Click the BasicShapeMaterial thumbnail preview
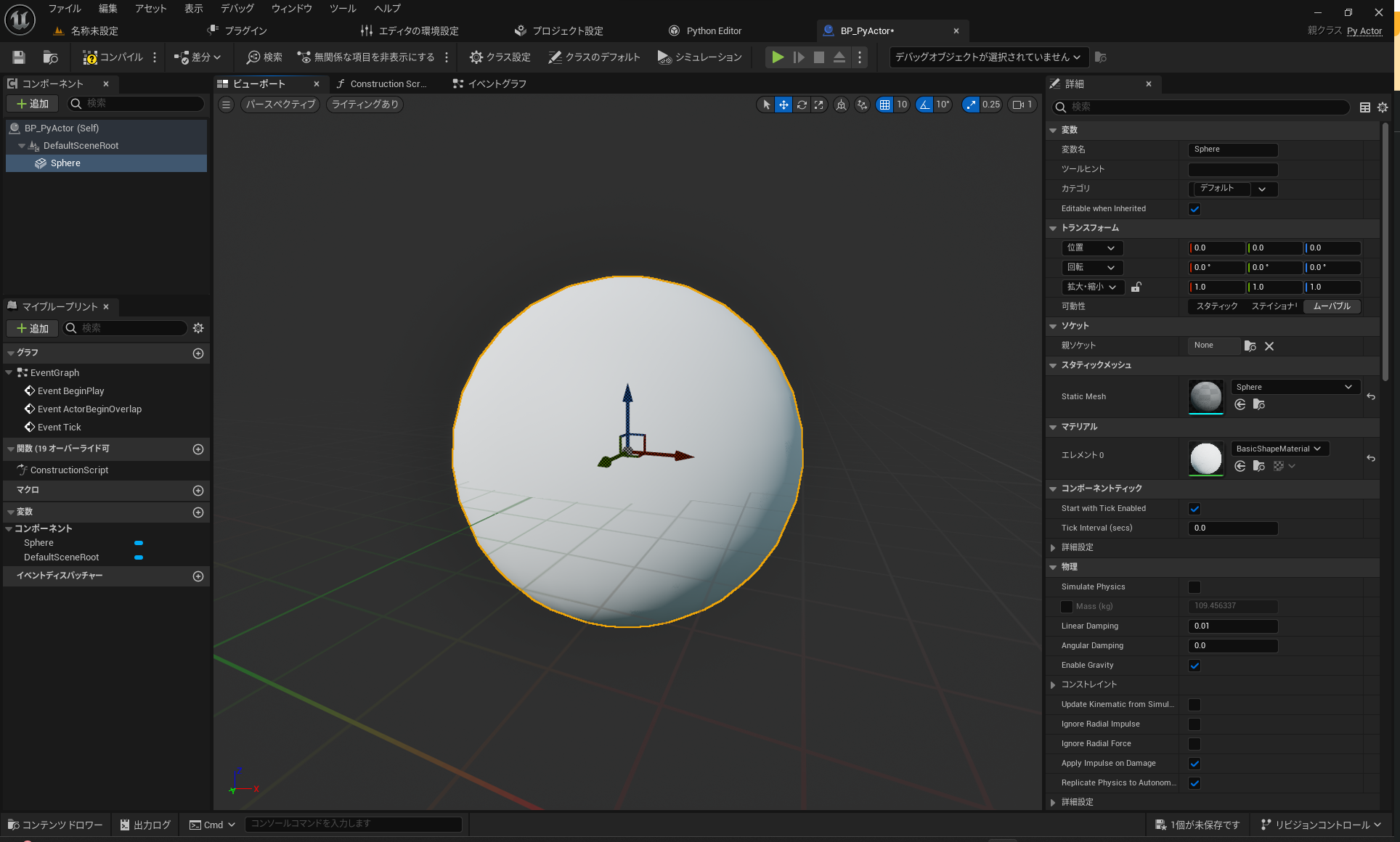This screenshot has width=1400, height=842. [x=1205, y=458]
